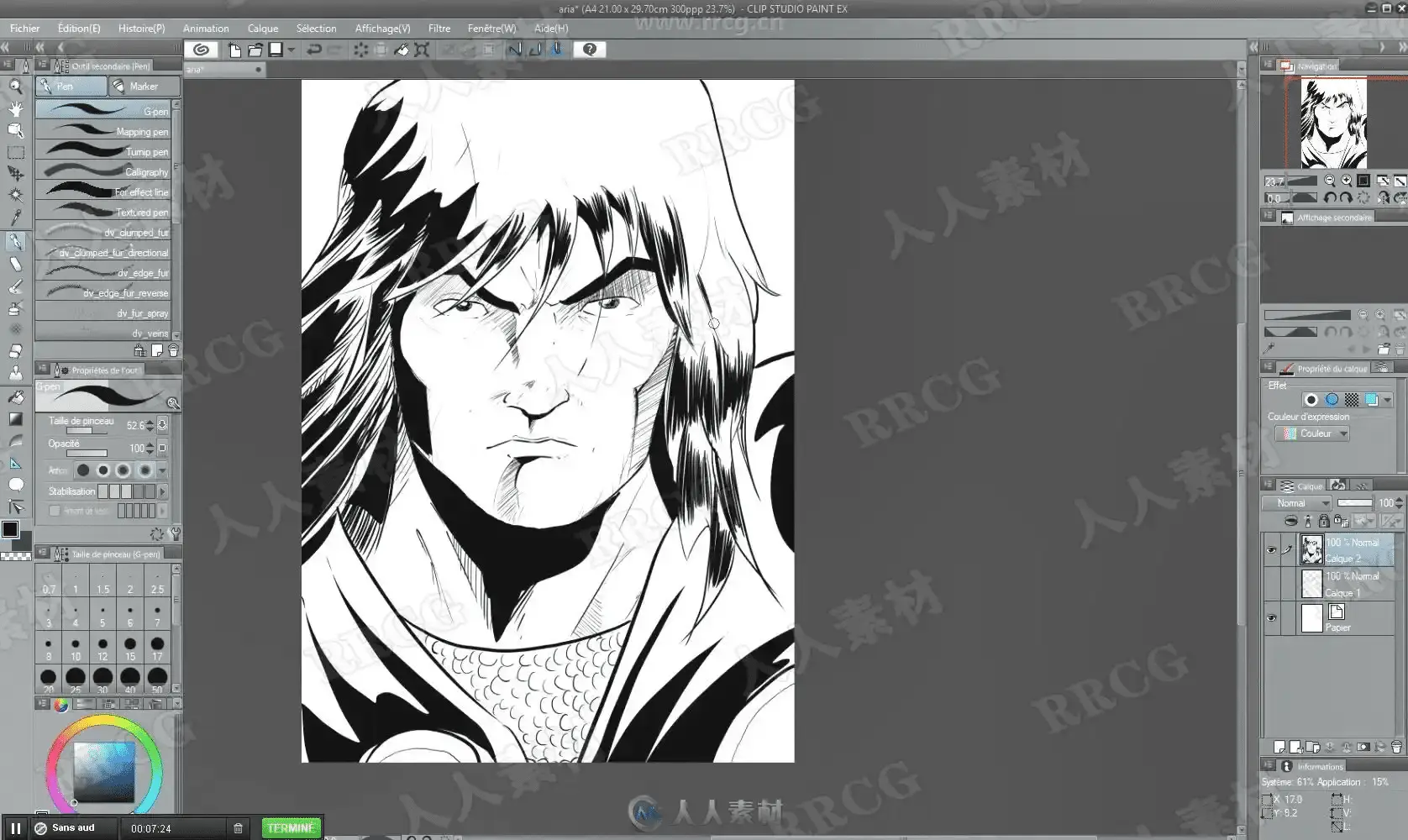Image resolution: width=1408 pixels, height=840 pixels.
Task: Expand the anti-aliasing options dropdown arrow
Action: tap(162, 470)
